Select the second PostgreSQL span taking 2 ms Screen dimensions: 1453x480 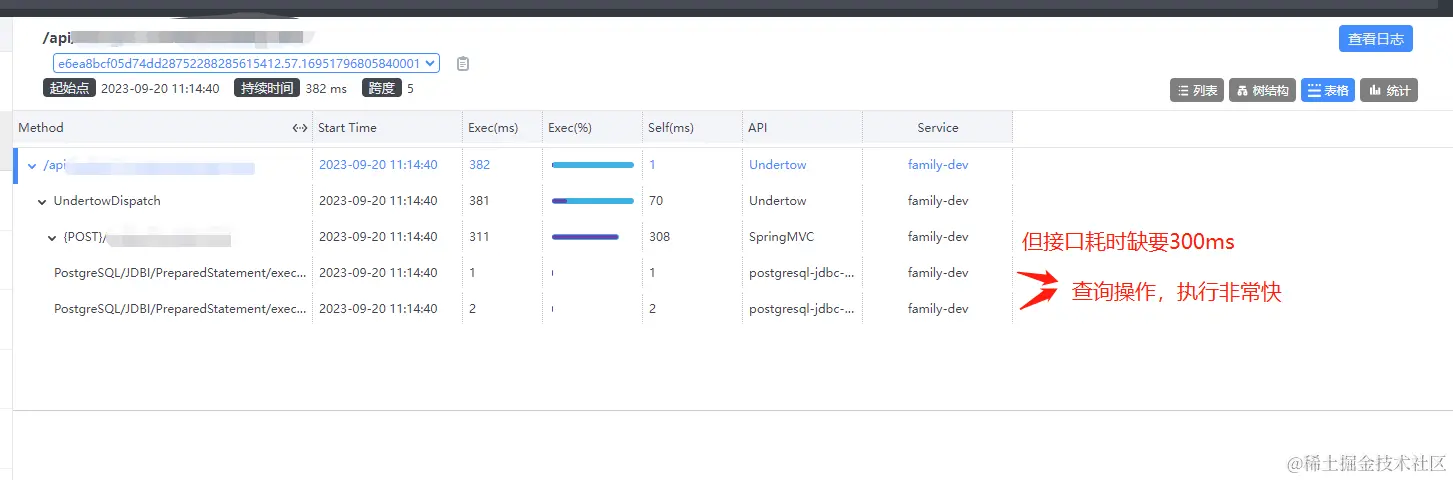click(x=180, y=309)
